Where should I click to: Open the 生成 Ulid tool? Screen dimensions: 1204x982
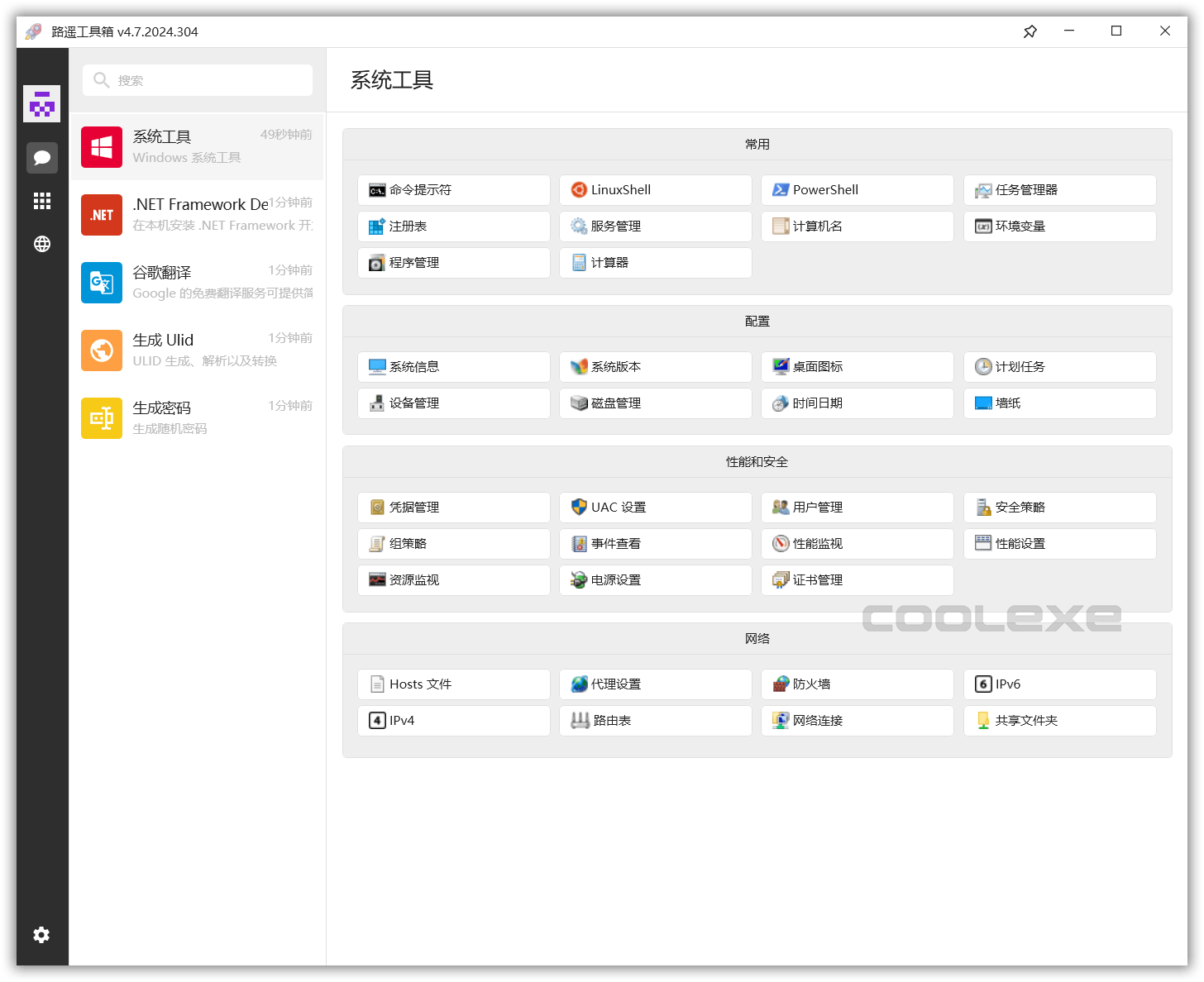click(x=197, y=350)
